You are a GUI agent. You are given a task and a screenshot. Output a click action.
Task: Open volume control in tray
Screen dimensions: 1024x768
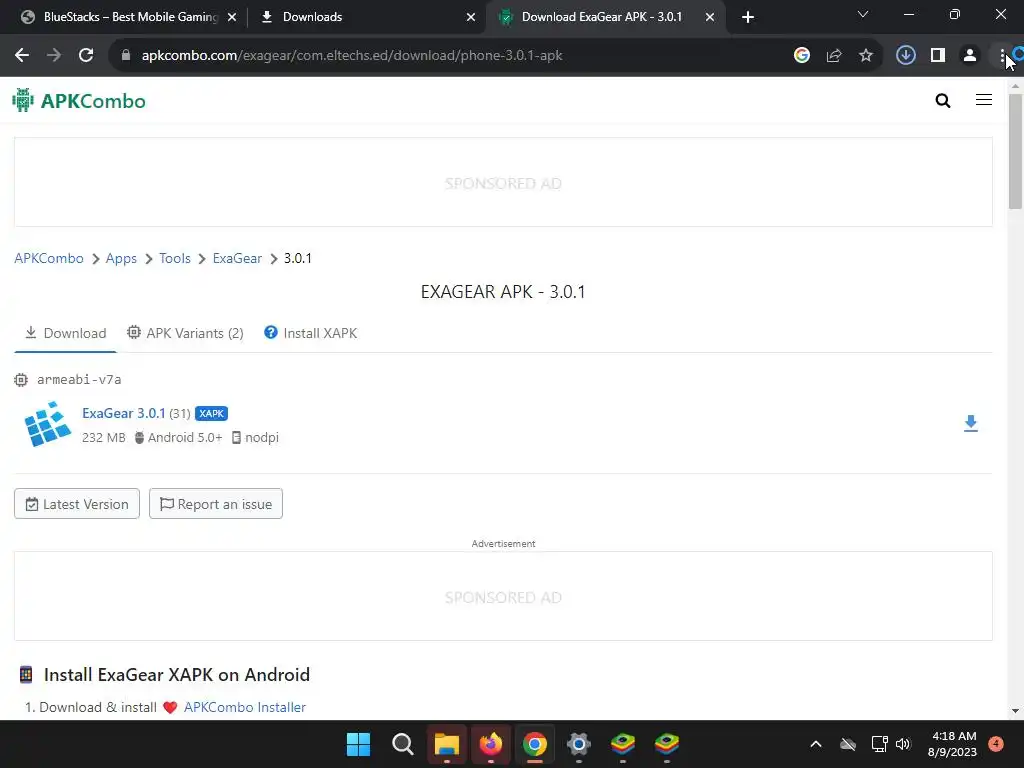coord(903,744)
